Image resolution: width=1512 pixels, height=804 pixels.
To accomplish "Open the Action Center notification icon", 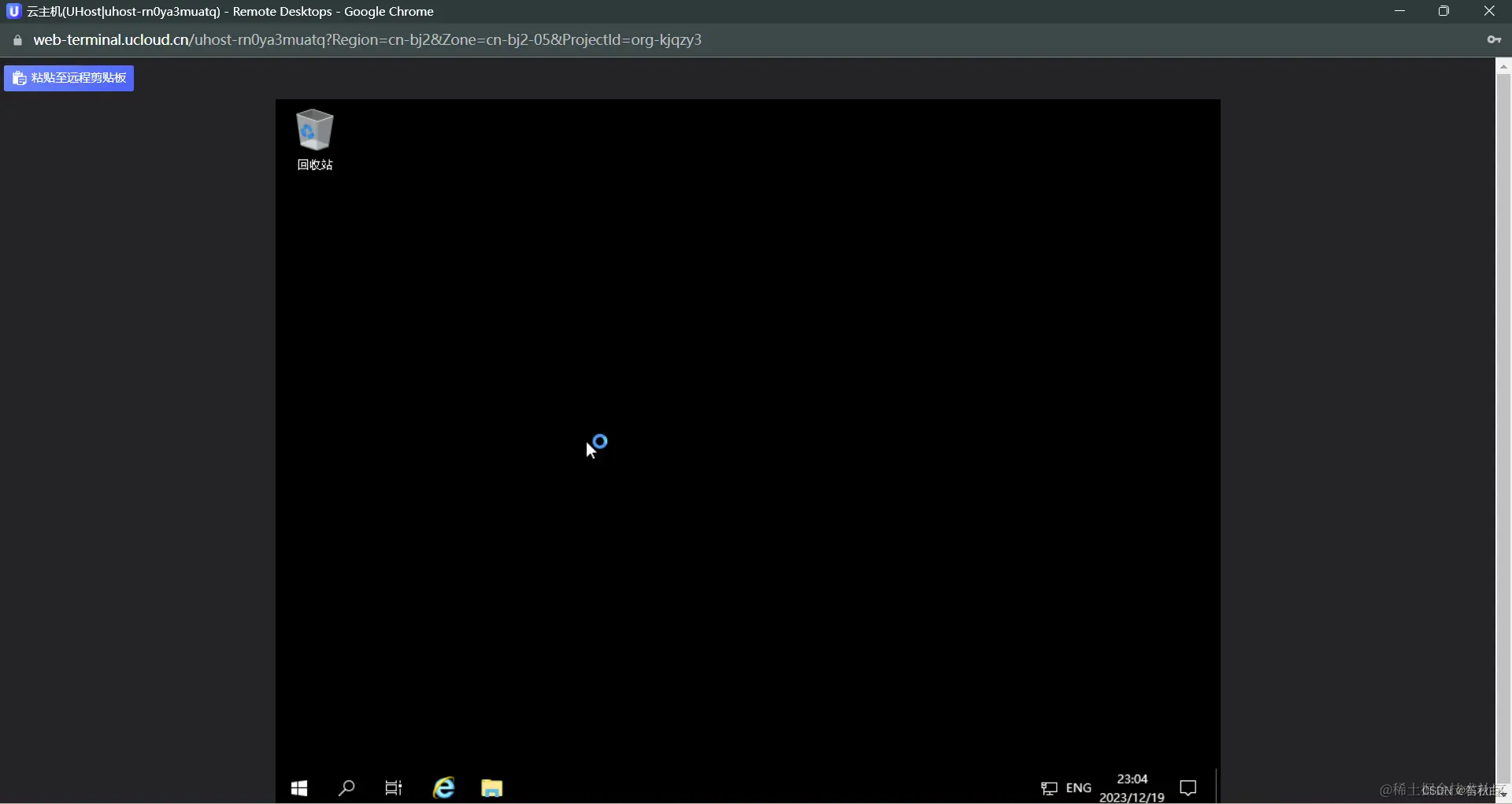I will pos(1188,787).
